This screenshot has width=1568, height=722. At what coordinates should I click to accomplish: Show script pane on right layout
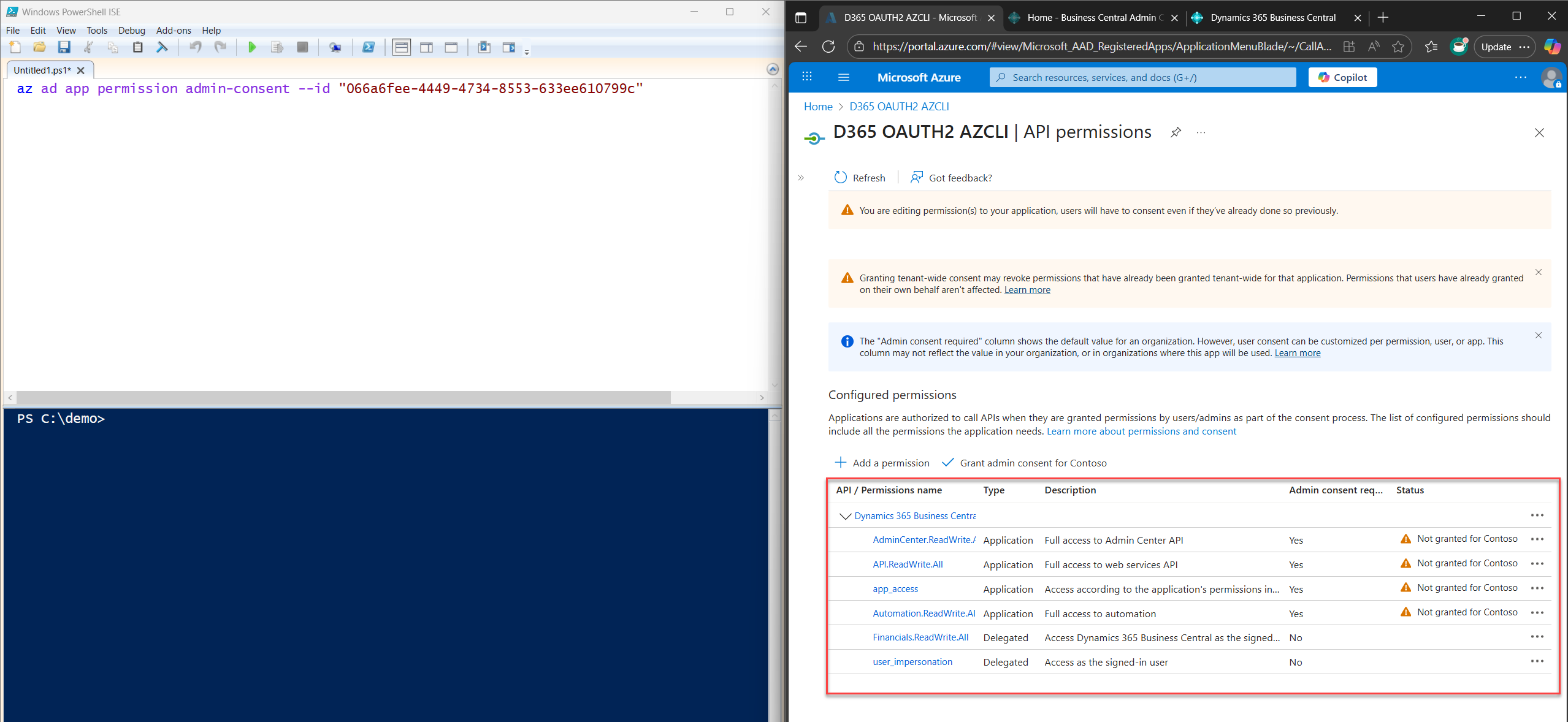pyautogui.click(x=426, y=47)
